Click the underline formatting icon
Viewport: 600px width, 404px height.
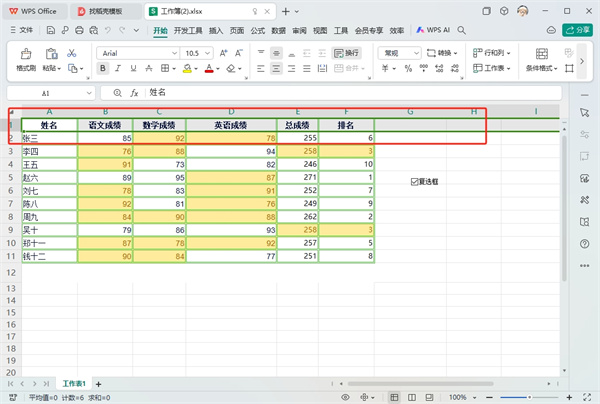click(x=133, y=68)
